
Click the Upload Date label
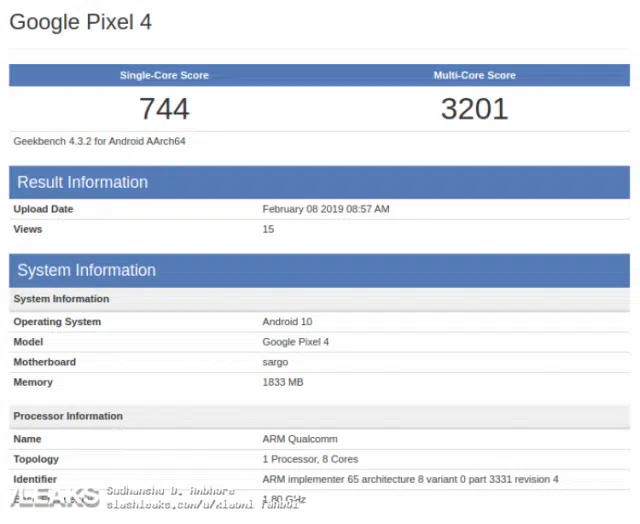43,209
